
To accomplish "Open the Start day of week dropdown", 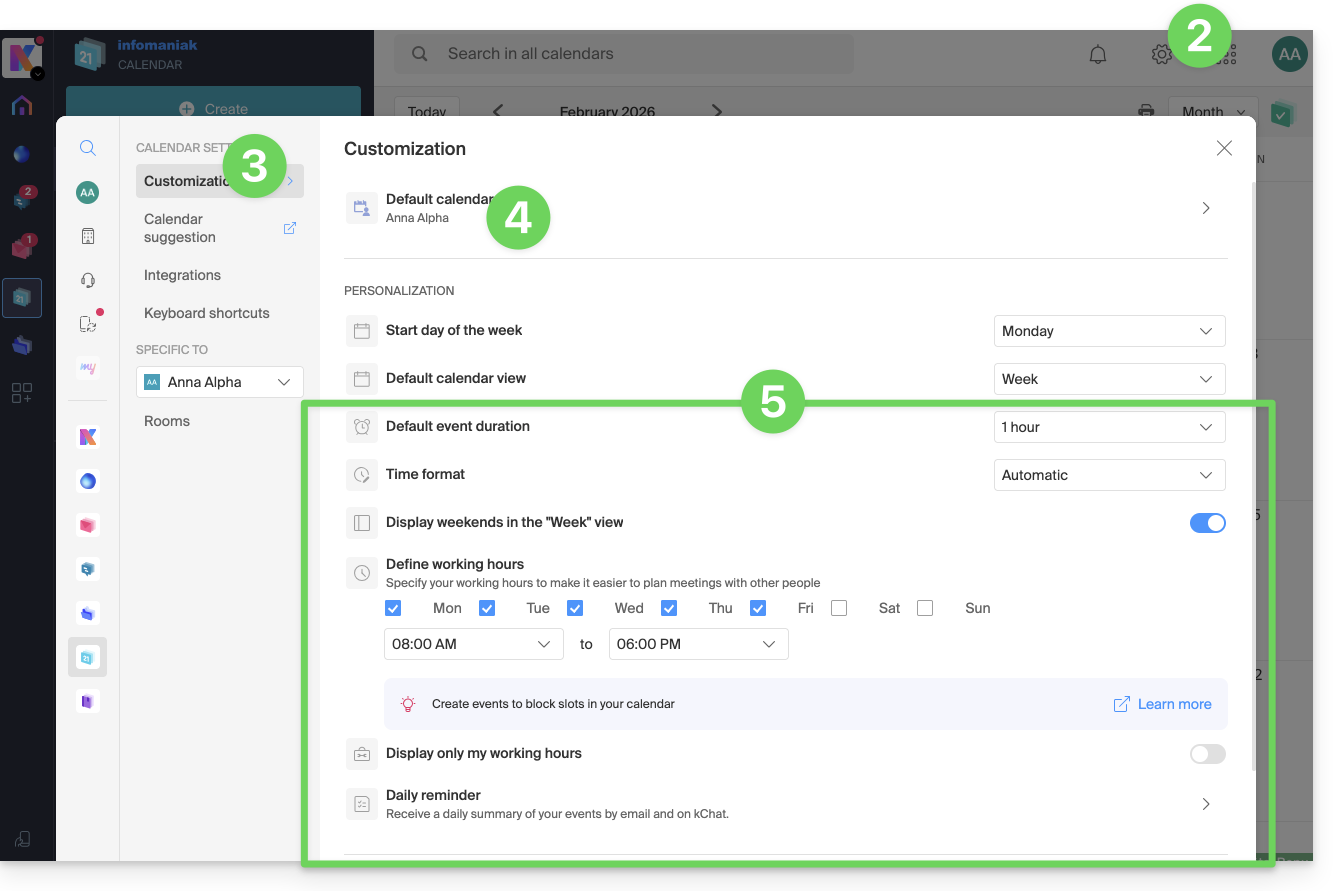I will (x=1109, y=331).
